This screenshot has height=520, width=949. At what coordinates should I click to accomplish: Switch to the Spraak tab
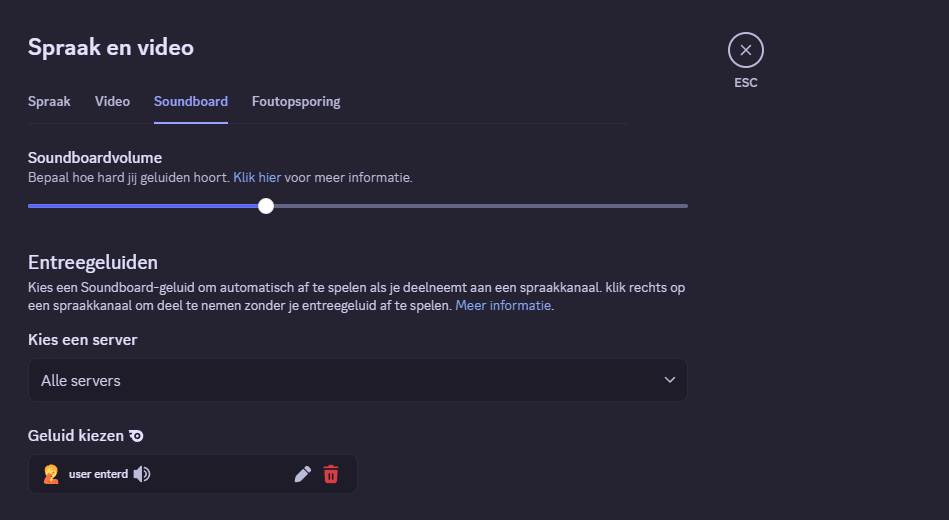pos(49,101)
